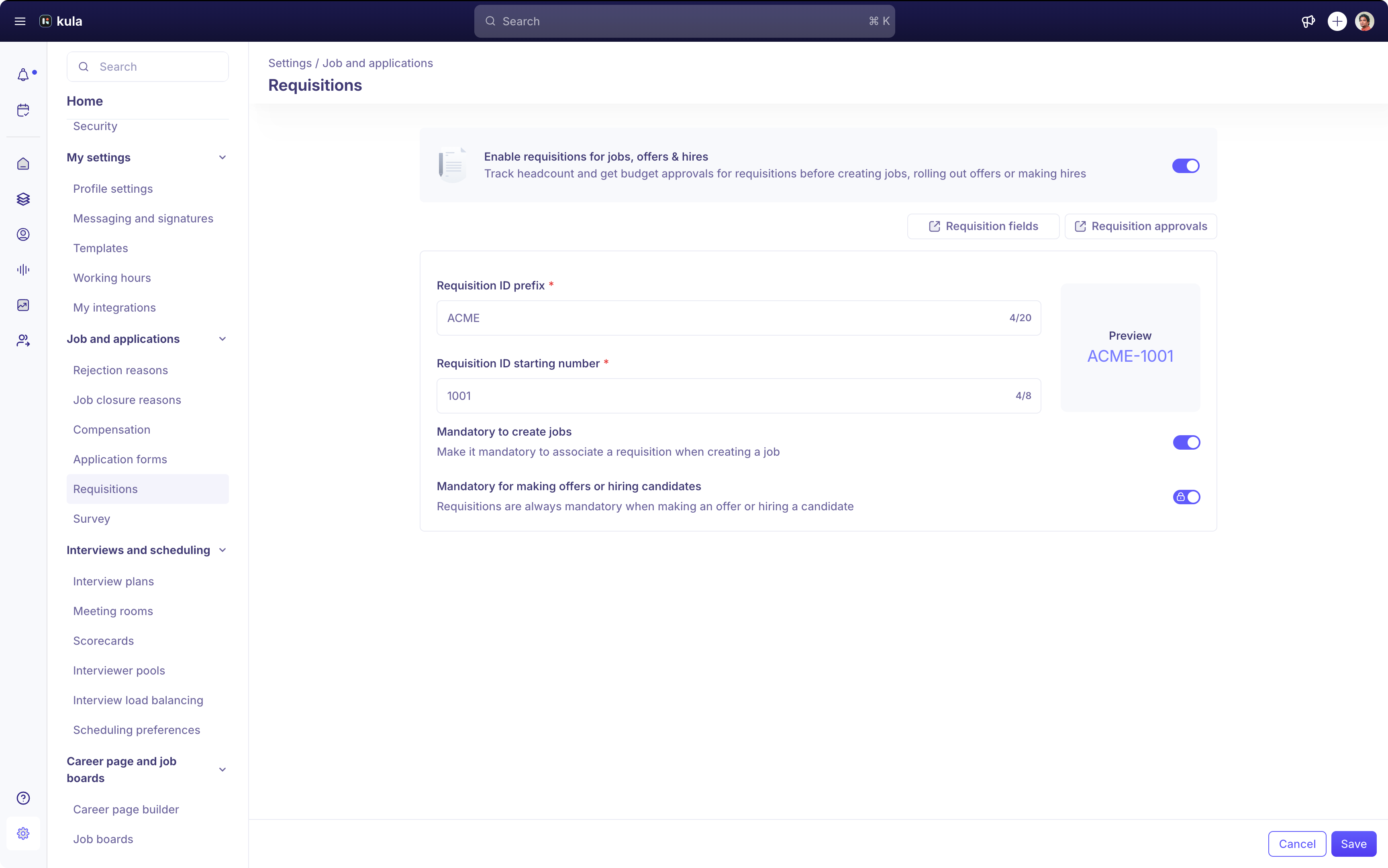Open the candidates person icon in sidebar
Image resolution: width=1388 pixels, height=868 pixels.
(x=24, y=234)
